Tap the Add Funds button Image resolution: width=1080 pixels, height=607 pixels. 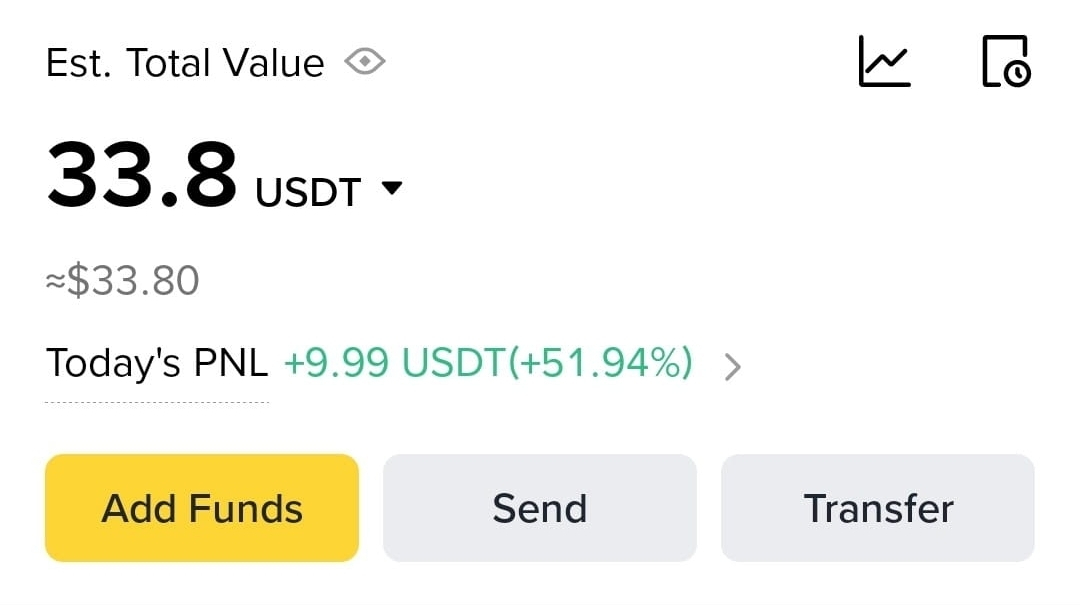coord(202,508)
